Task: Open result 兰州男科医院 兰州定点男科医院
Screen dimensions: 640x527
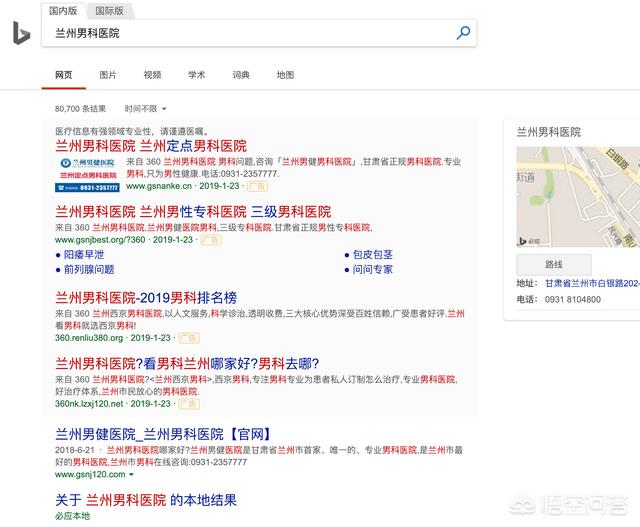Action: [151, 146]
